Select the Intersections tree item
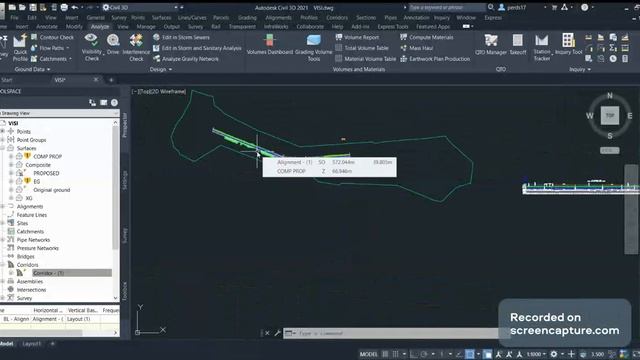The width and height of the screenshot is (640, 360). tap(31, 290)
